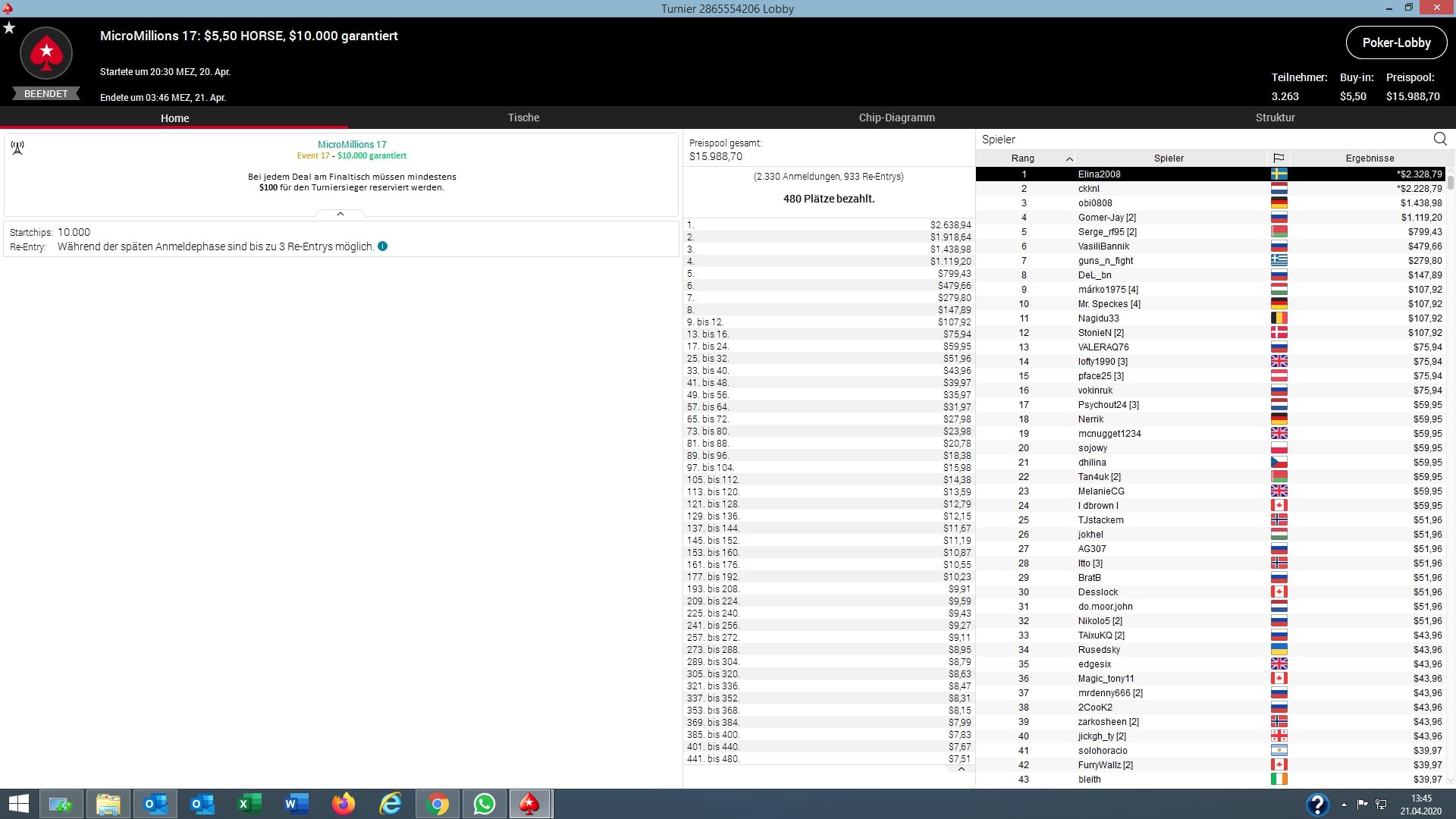Click the Re-Entry info icon
Viewport: 1456px width, 819px height.
click(383, 246)
